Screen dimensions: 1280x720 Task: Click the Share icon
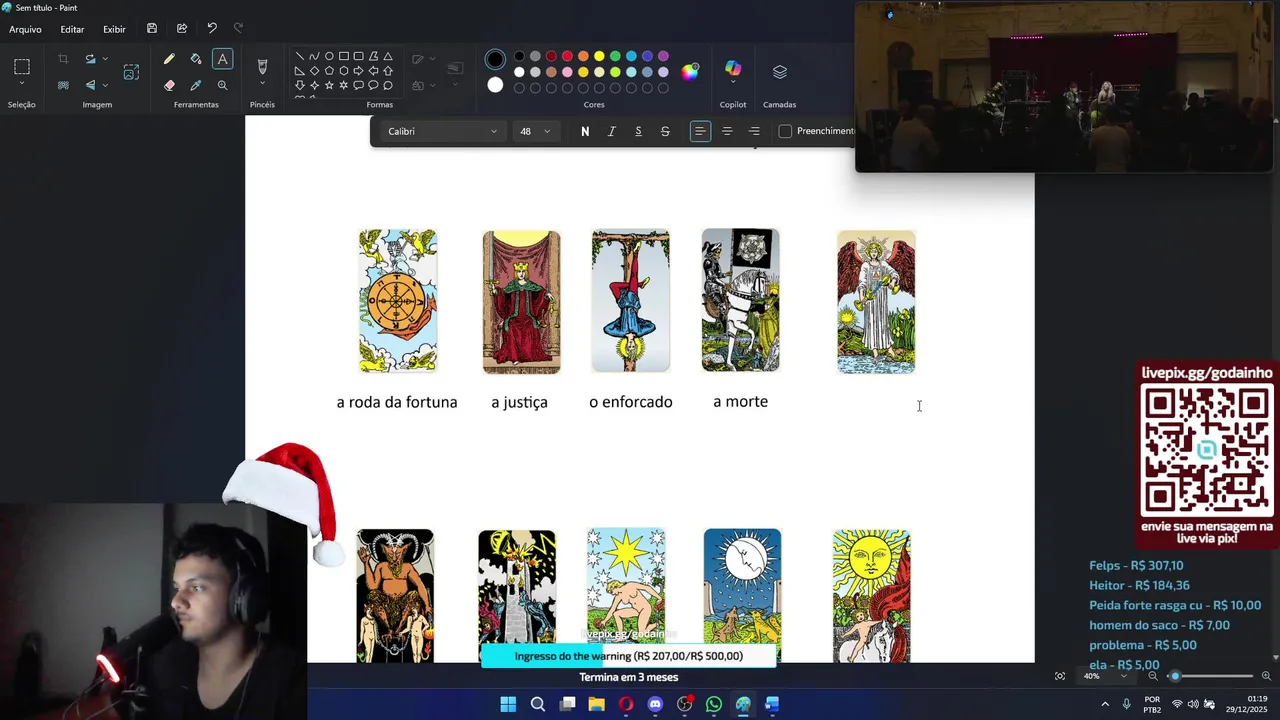(x=182, y=29)
